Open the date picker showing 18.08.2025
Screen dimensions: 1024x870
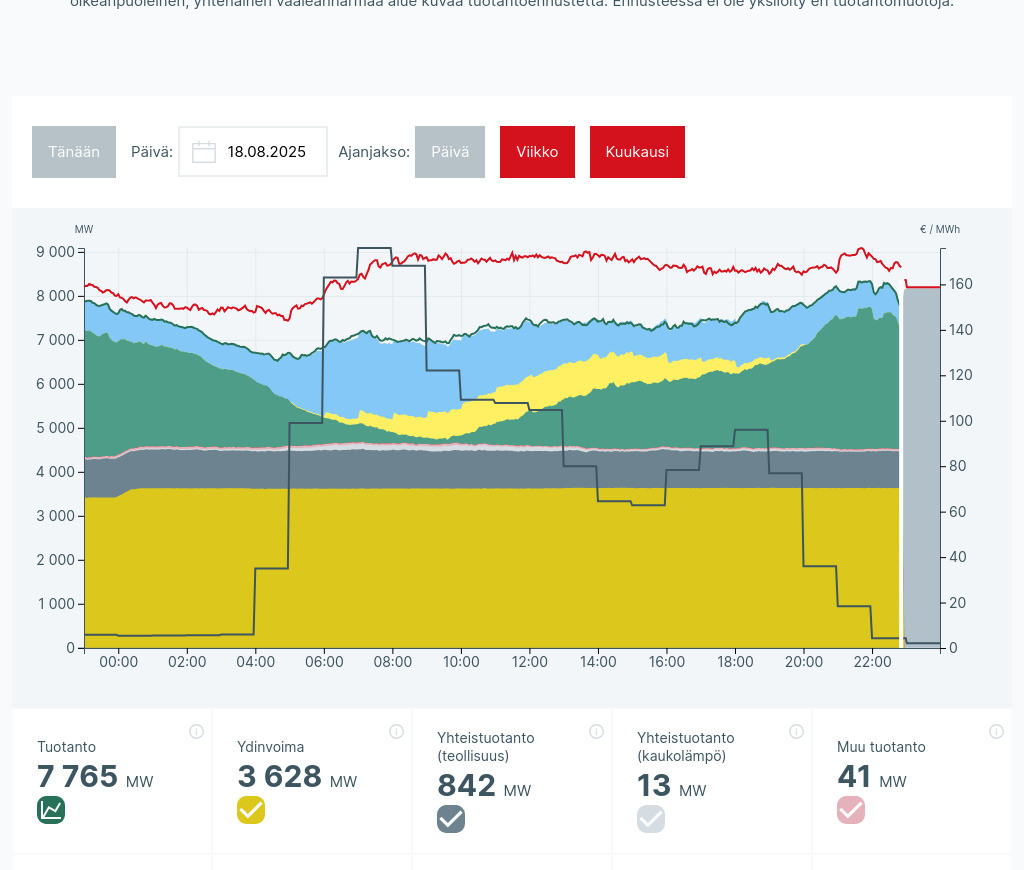[265, 152]
